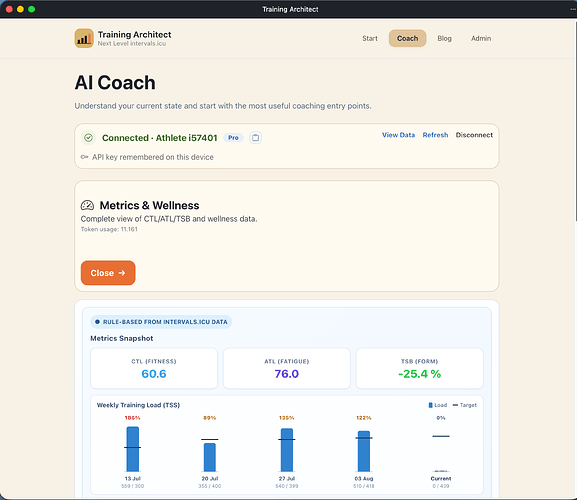Screen dimensions: 577x500
Task: Click the Pro badge next to athlete ID
Action: click(233, 138)
